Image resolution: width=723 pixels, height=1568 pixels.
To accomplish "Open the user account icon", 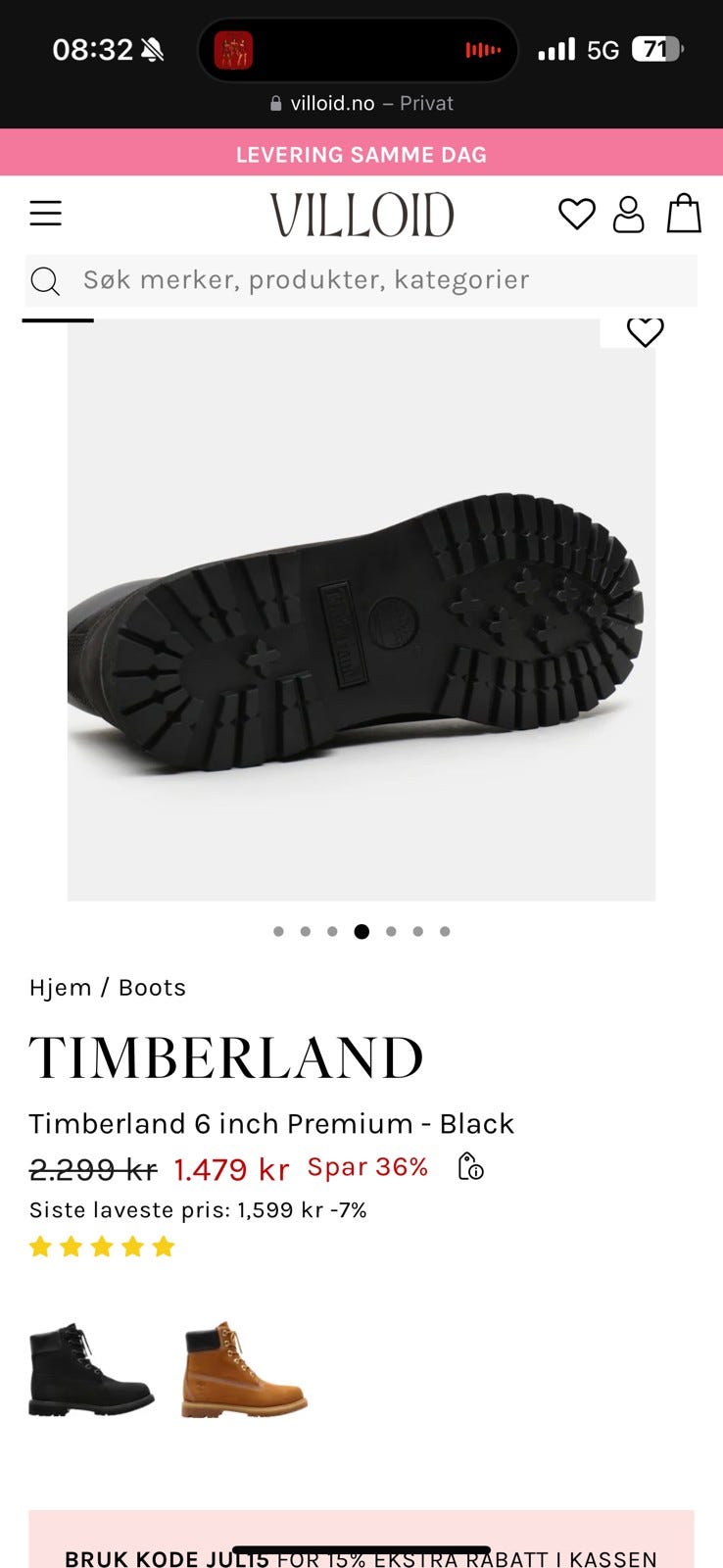I will [628, 214].
